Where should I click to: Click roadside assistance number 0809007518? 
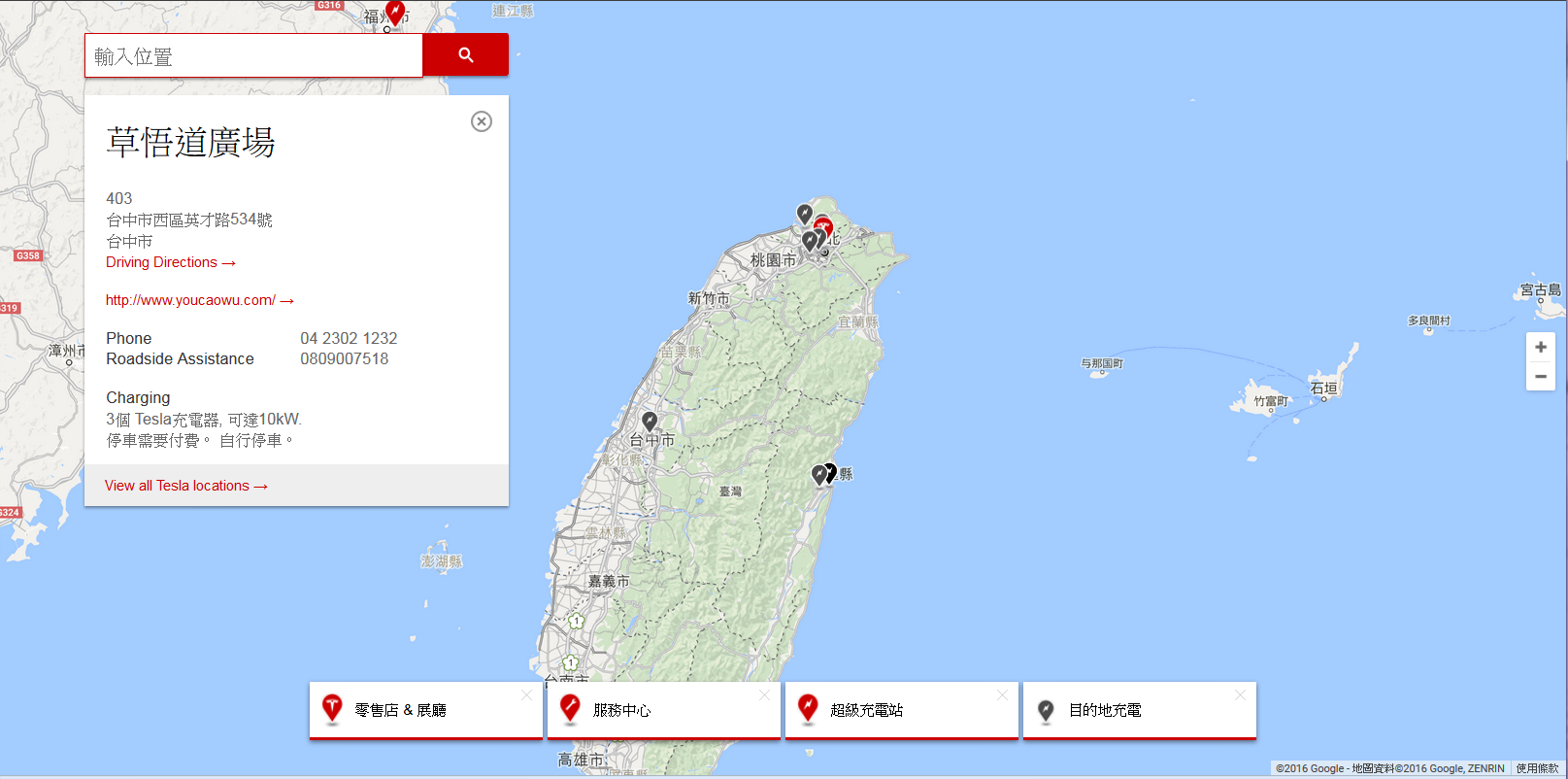point(344,358)
